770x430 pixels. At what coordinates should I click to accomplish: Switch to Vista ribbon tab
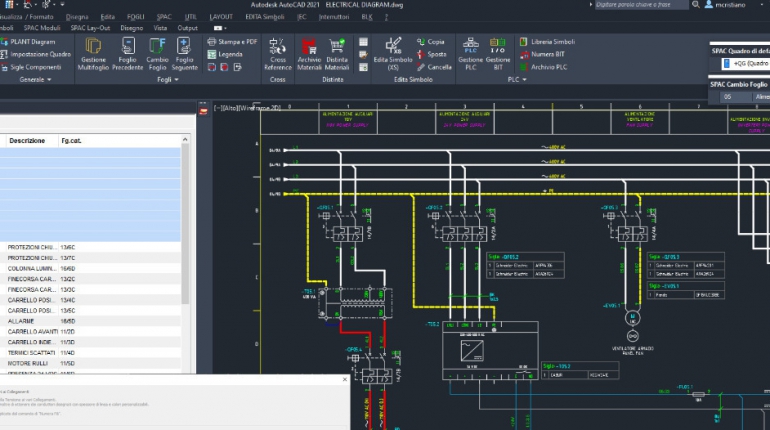click(x=160, y=28)
